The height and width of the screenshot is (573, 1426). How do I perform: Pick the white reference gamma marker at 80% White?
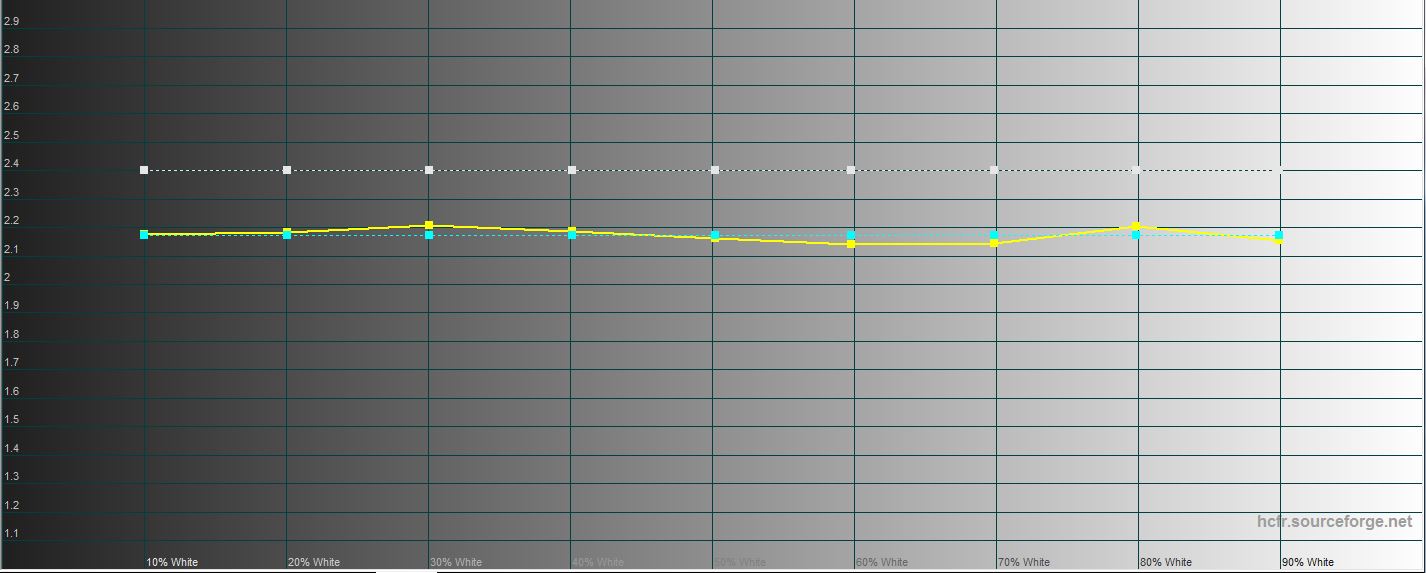(1136, 170)
